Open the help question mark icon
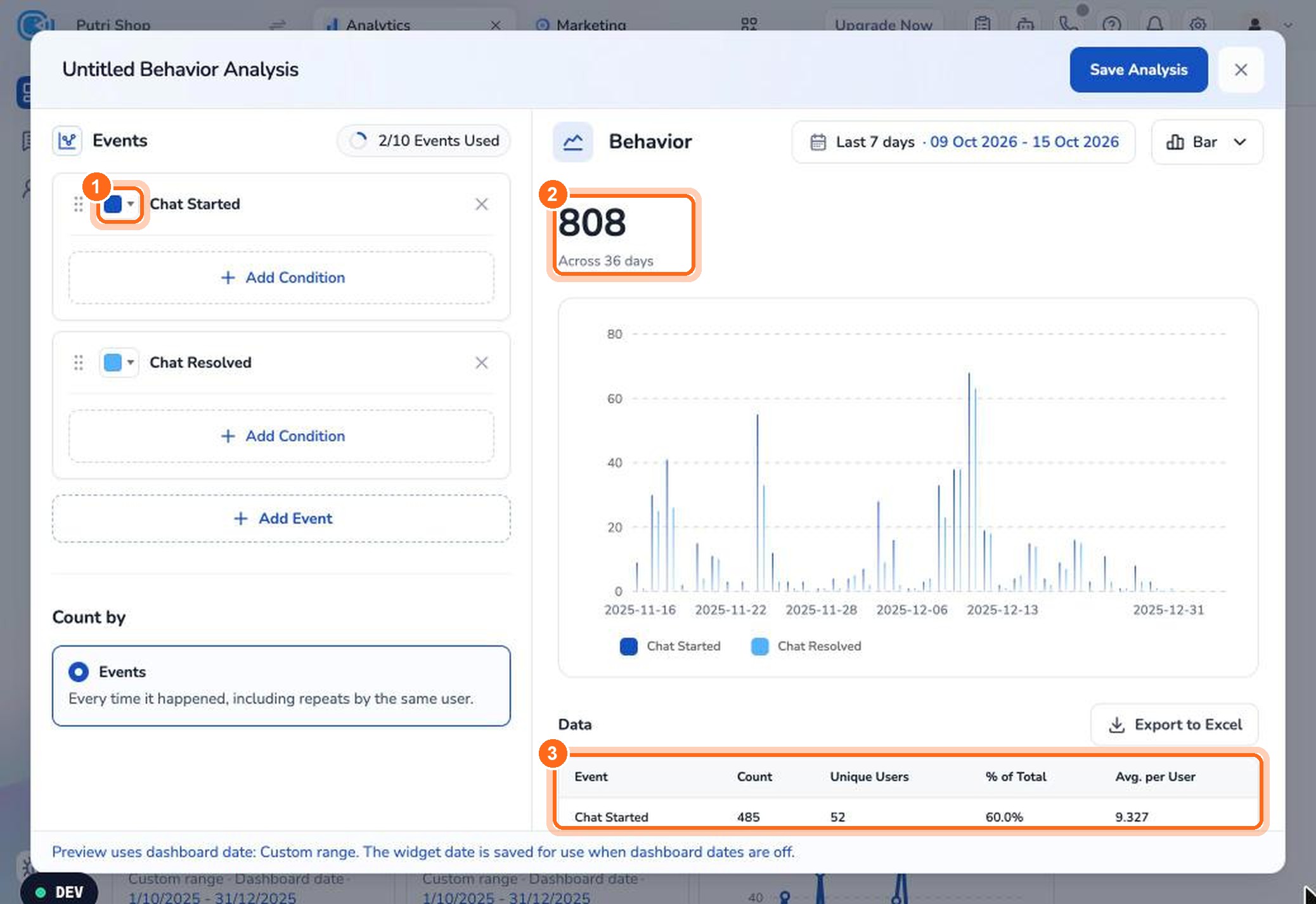 [1111, 25]
